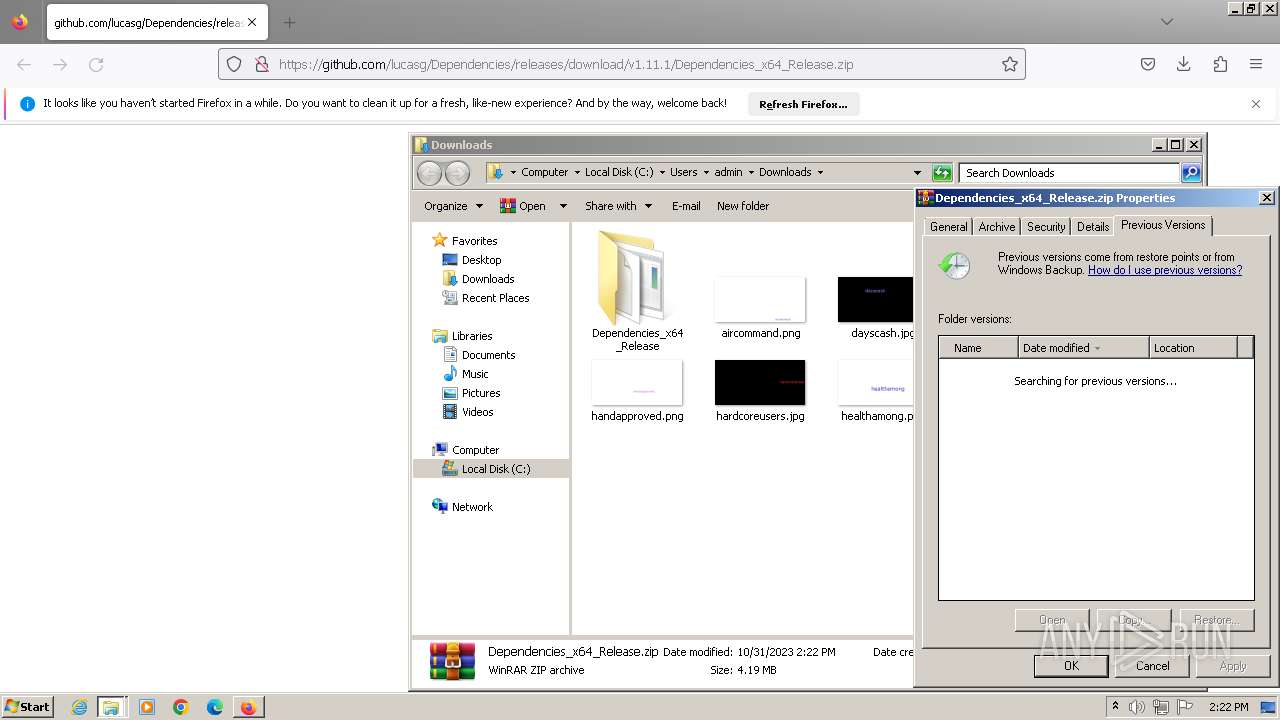Open 'How do I use previous versions?' link

(1165, 270)
